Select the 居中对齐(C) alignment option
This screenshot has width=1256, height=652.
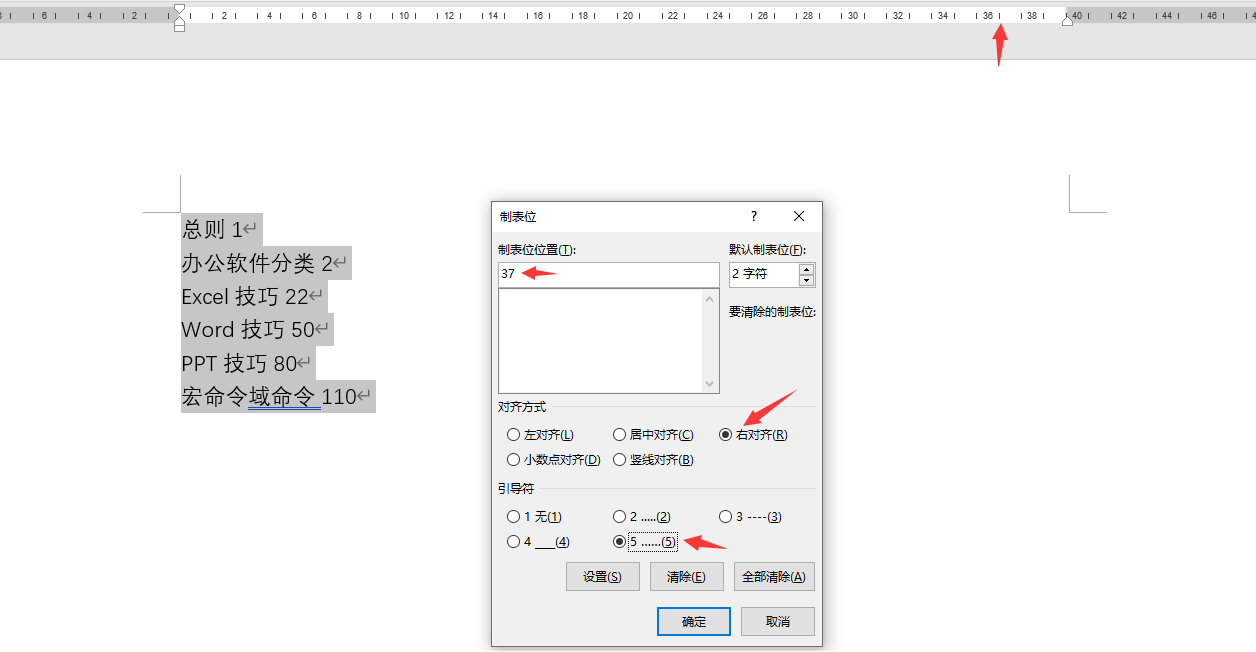[x=620, y=435]
